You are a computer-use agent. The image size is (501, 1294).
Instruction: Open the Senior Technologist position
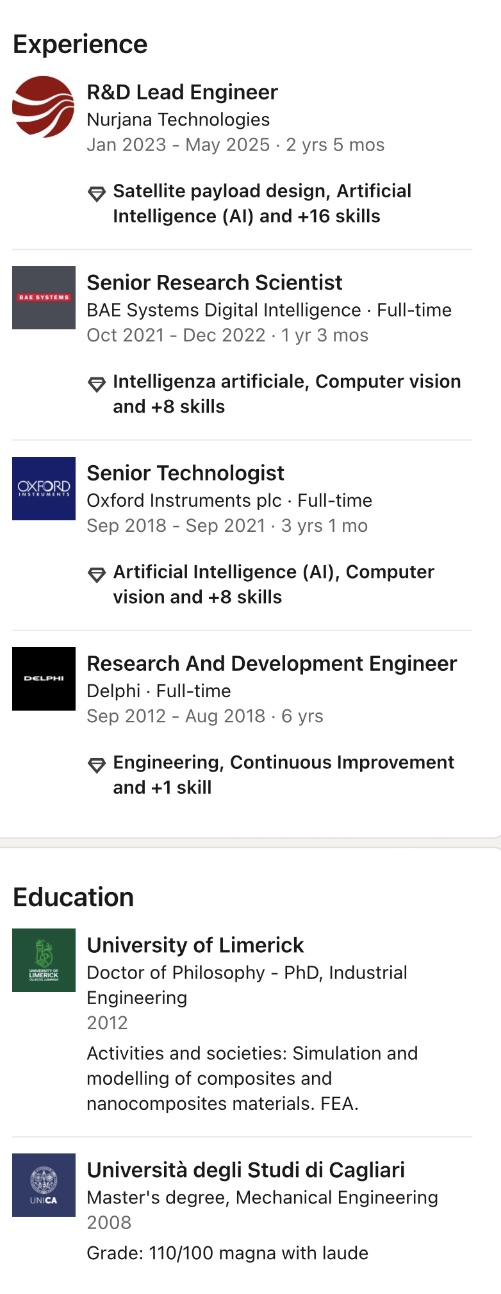point(186,473)
